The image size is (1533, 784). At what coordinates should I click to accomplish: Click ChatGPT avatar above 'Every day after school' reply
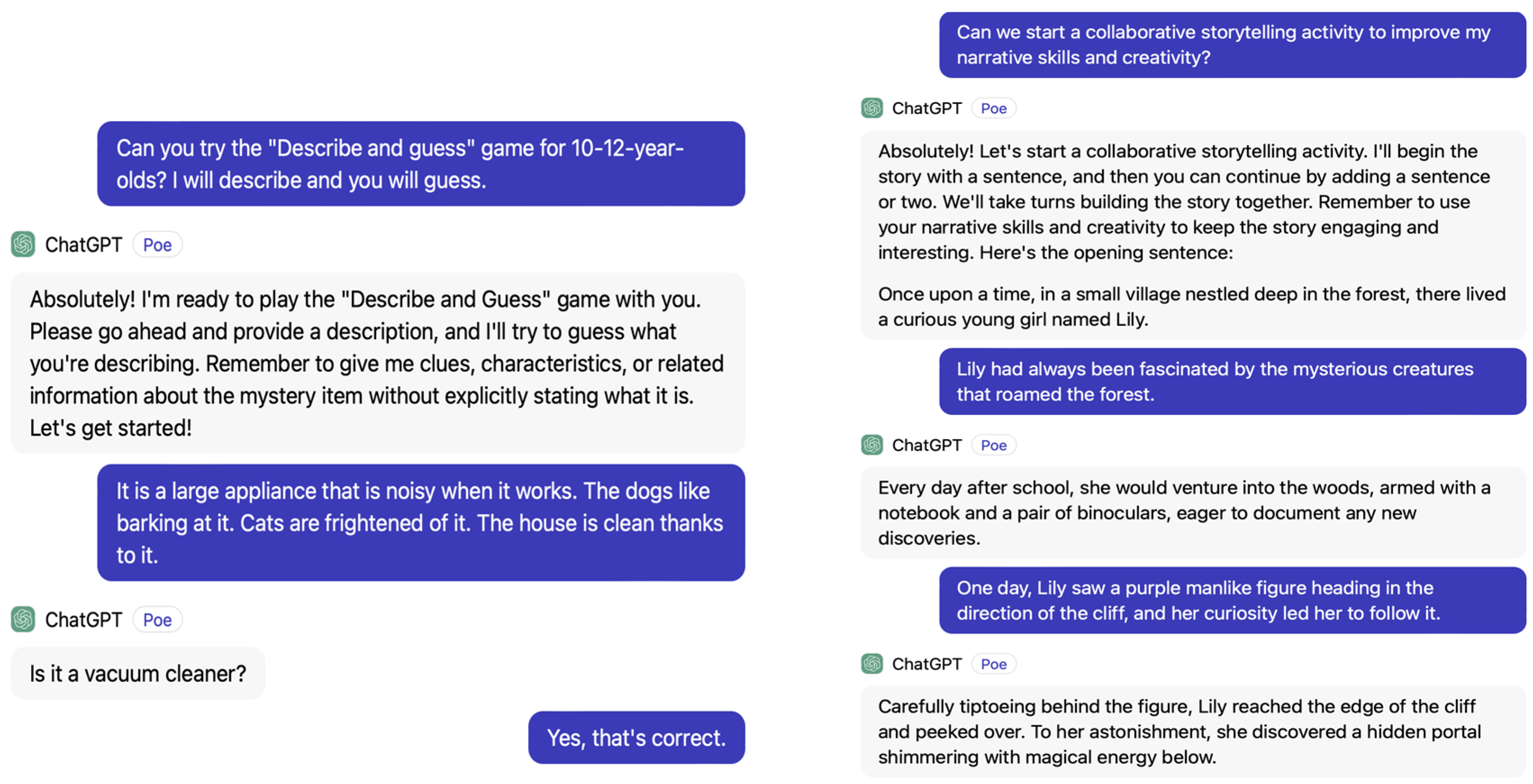coord(872,445)
